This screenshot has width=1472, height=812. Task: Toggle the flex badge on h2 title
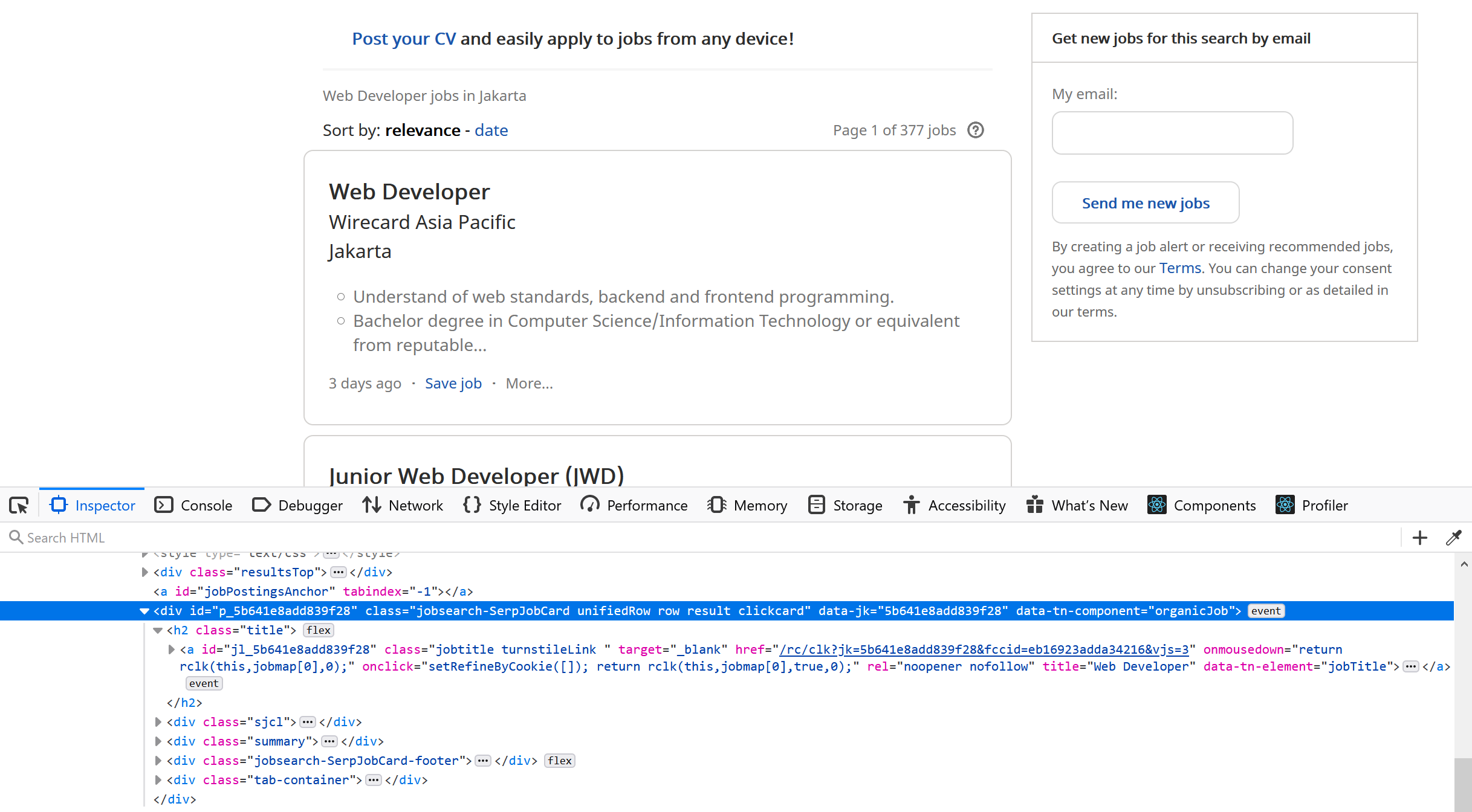coord(318,630)
